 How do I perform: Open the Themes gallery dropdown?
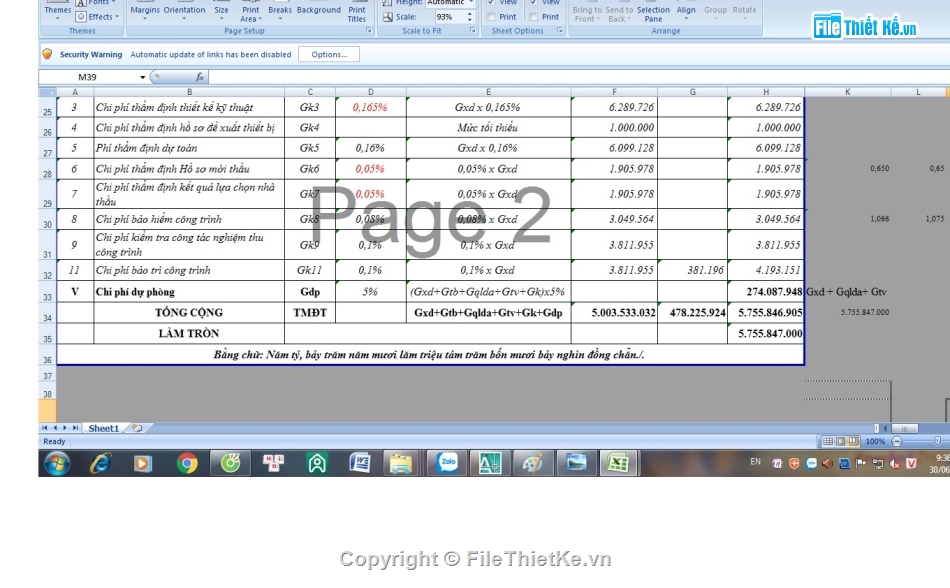pyautogui.click(x=58, y=11)
